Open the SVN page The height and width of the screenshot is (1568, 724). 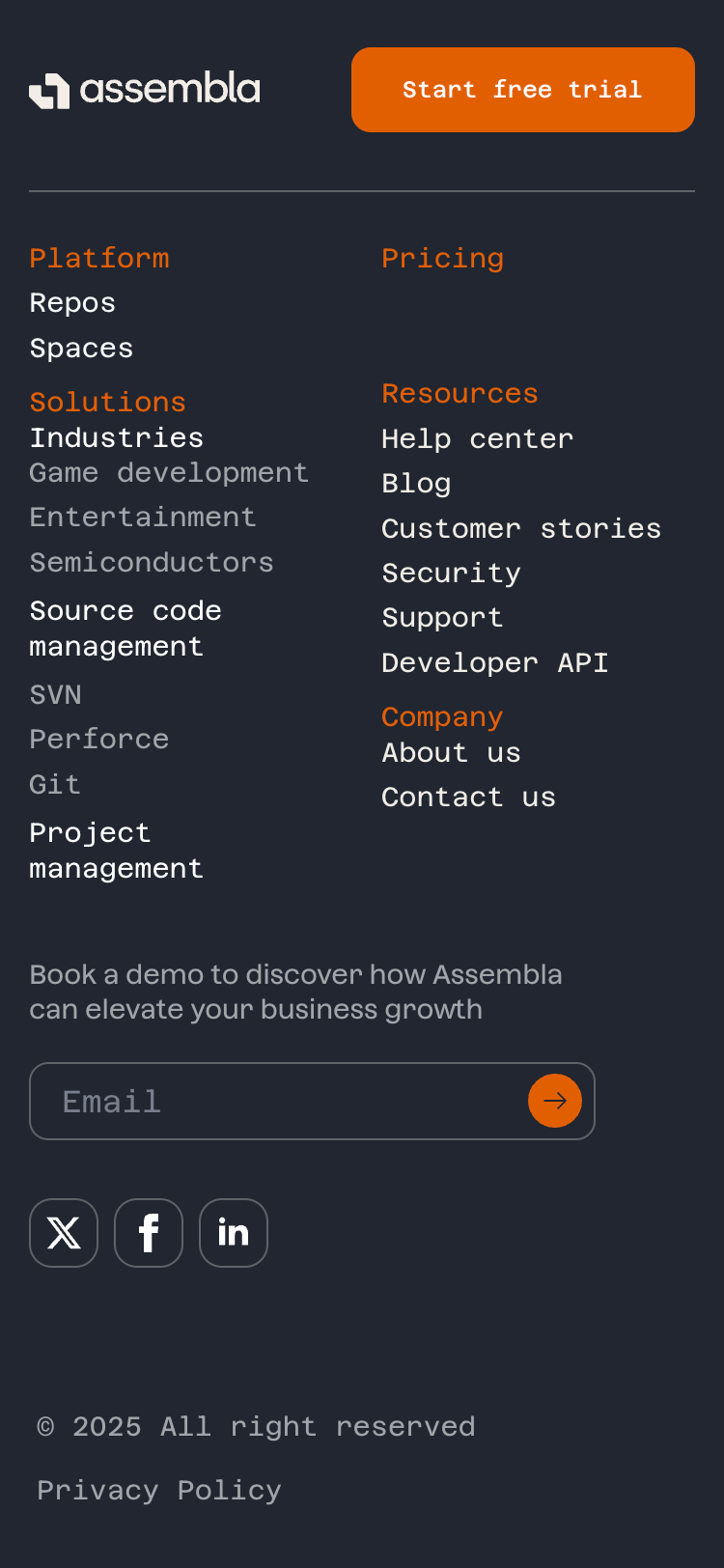[55, 693]
